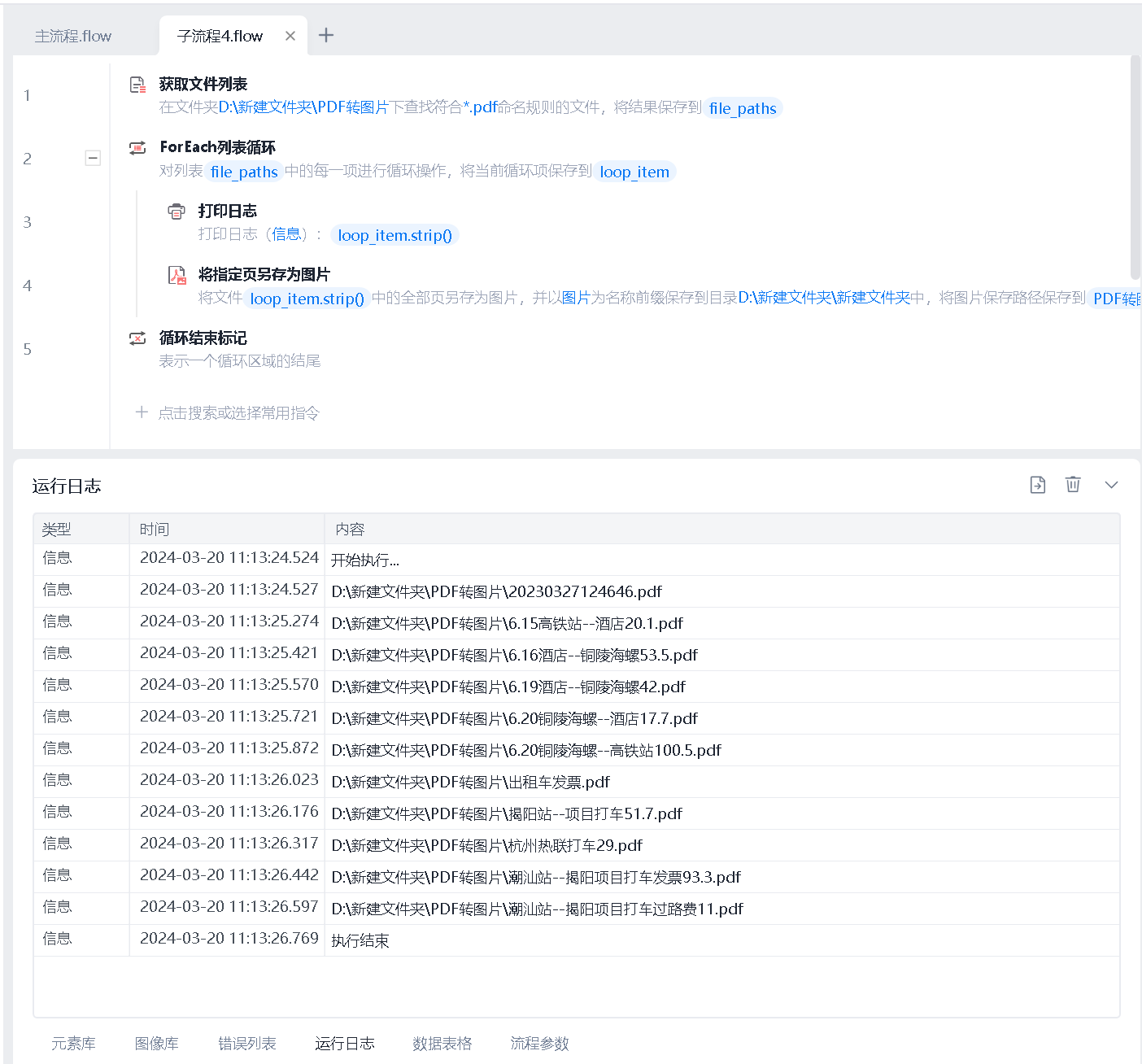Switch to the 元素库 tab
This screenshot has width=1142, height=1064.
(x=73, y=1043)
